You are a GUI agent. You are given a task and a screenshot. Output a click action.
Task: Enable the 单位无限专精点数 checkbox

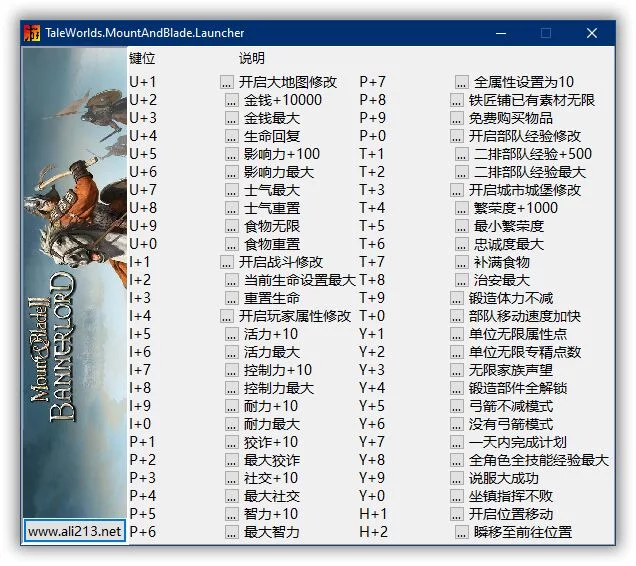pos(457,352)
